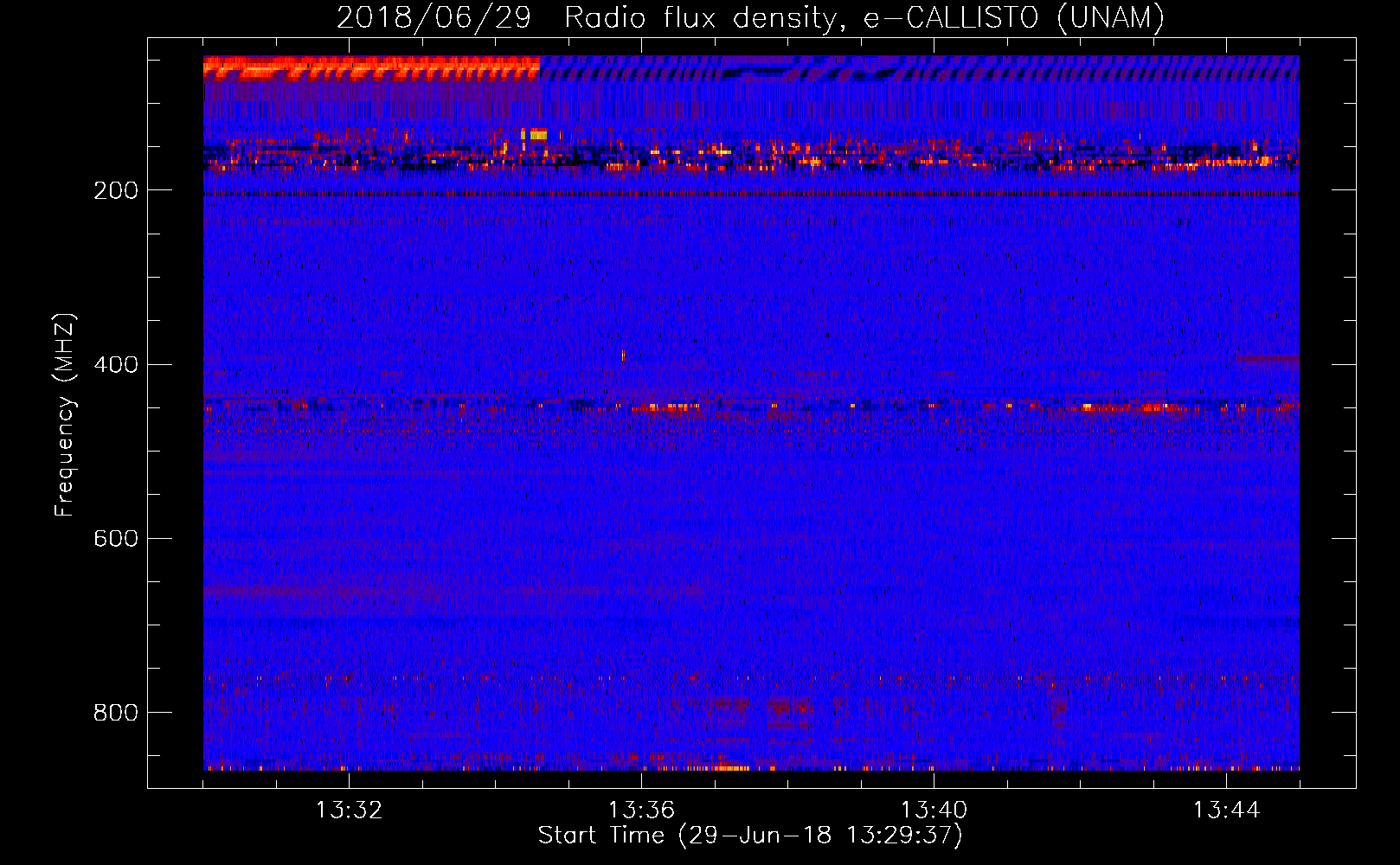This screenshot has height=865, width=1400.
Task: Select the 600 frequency tick label
Action: point(115,538)
